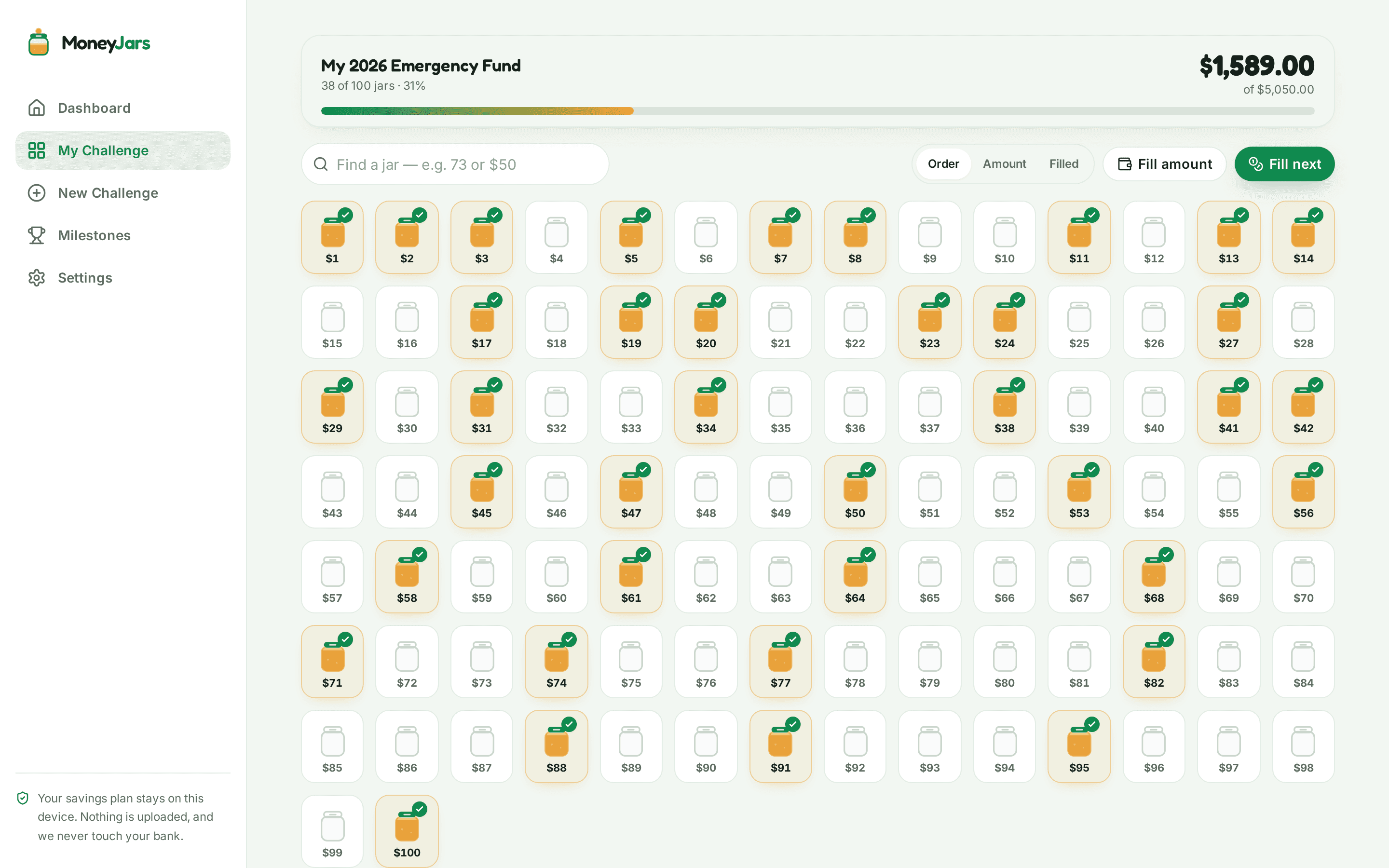This screenshot has height=868, width=1389.
Task: Open the filled $100 jar
Action: 407,831
